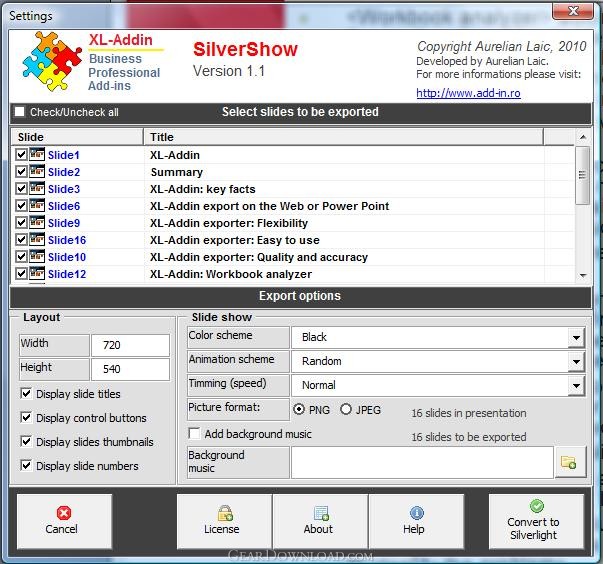The height and width of the screenshot is (564, 603).
Task: Uncheck Slide10 checkbox
Action: pyautogui.click(x=21, y=257)
